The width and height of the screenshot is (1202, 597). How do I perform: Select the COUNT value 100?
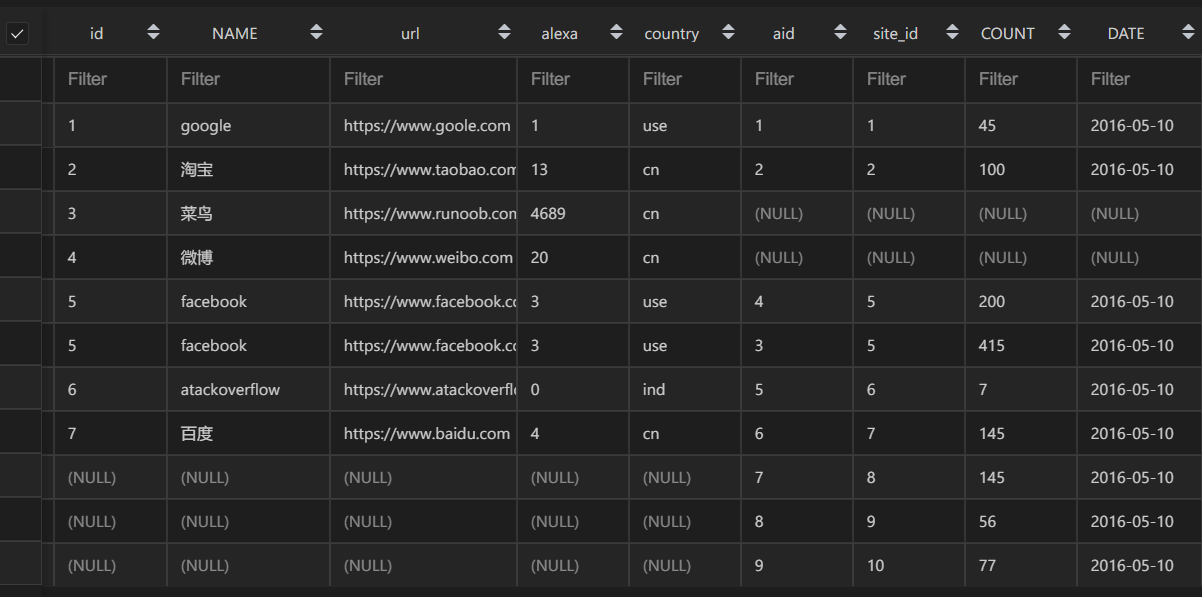[1021, 170]
